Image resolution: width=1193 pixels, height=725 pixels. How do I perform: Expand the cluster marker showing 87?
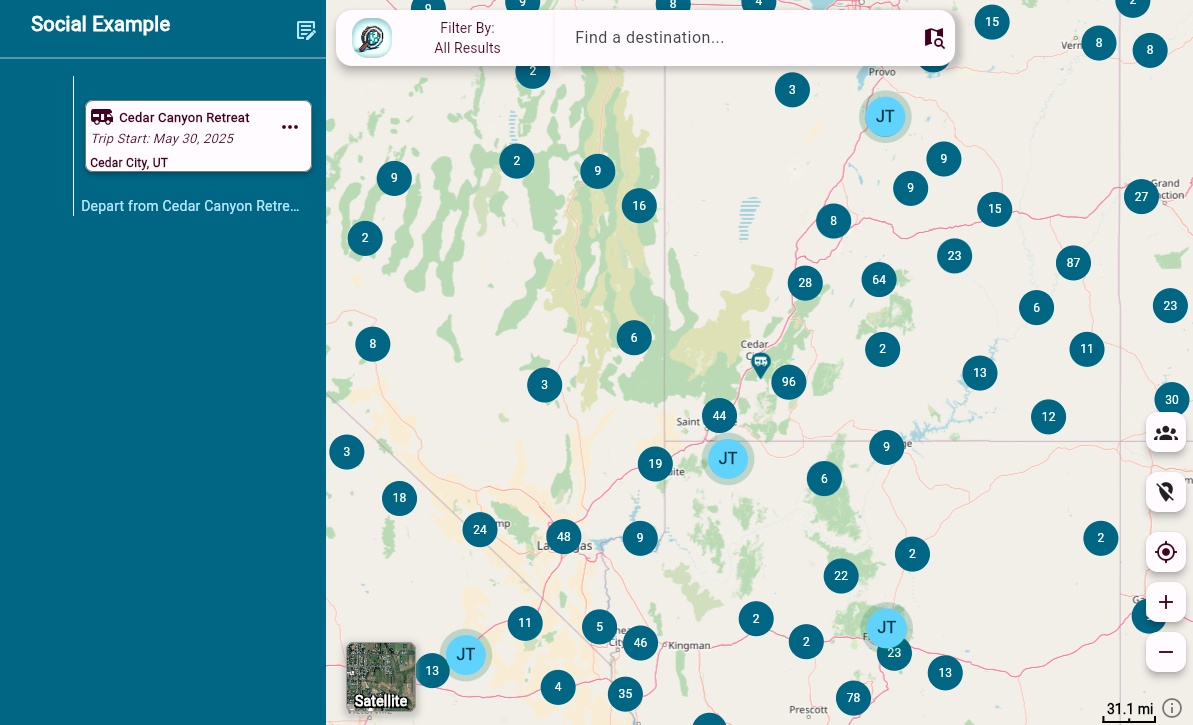coord(1073,263)
